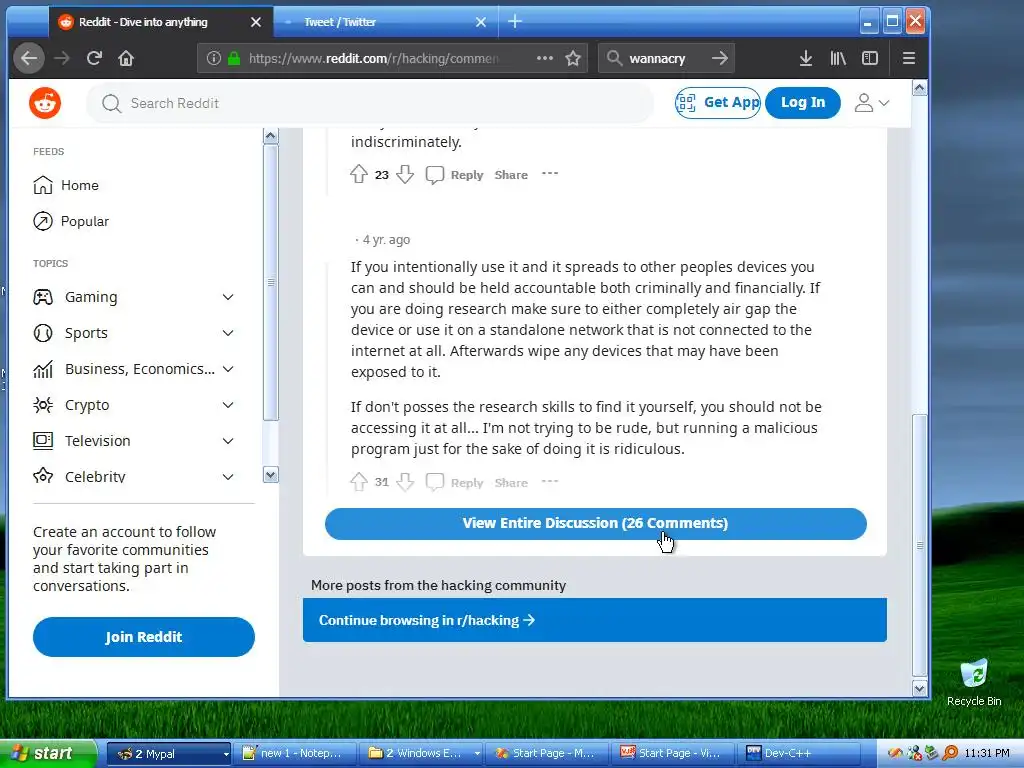Downvote the comment with 23 points
This screenshot has height=768, width=1024.
tap(405, 174)
